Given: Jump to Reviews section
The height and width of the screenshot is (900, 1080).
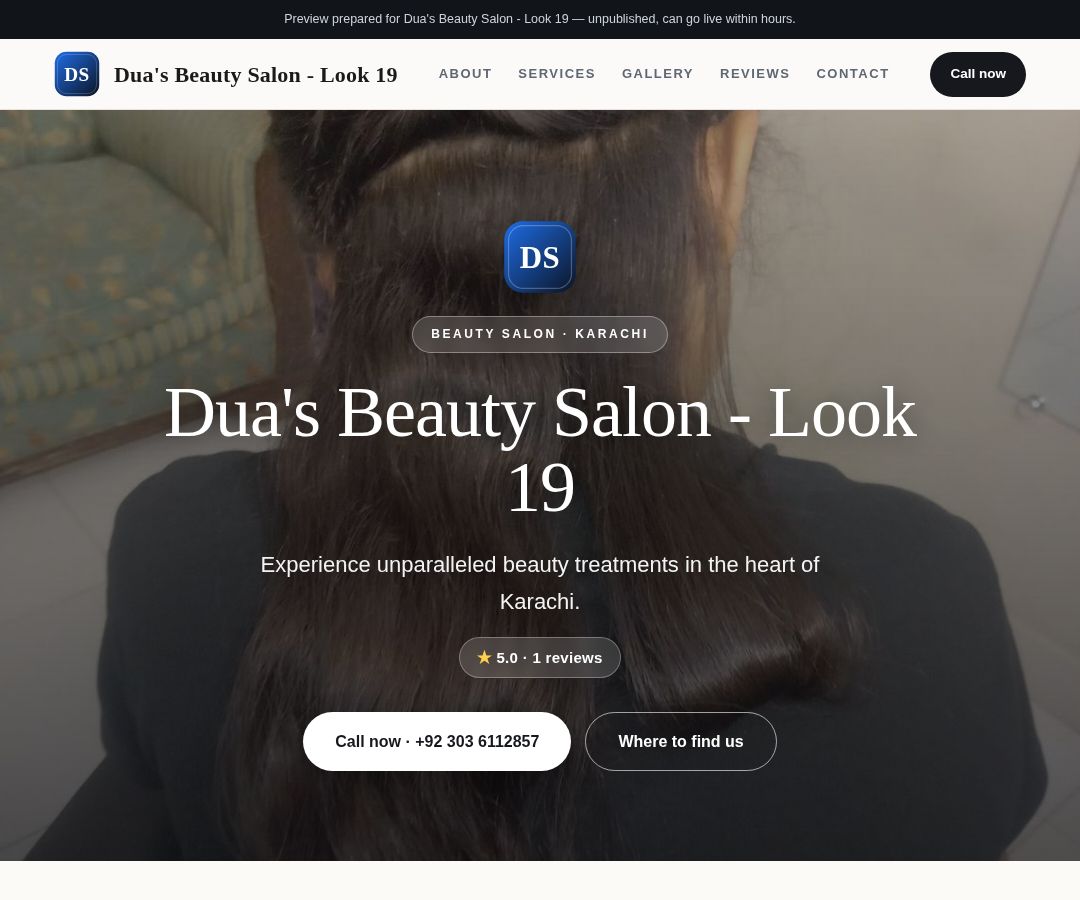Looking at the screenshot, I should point(754,74).
